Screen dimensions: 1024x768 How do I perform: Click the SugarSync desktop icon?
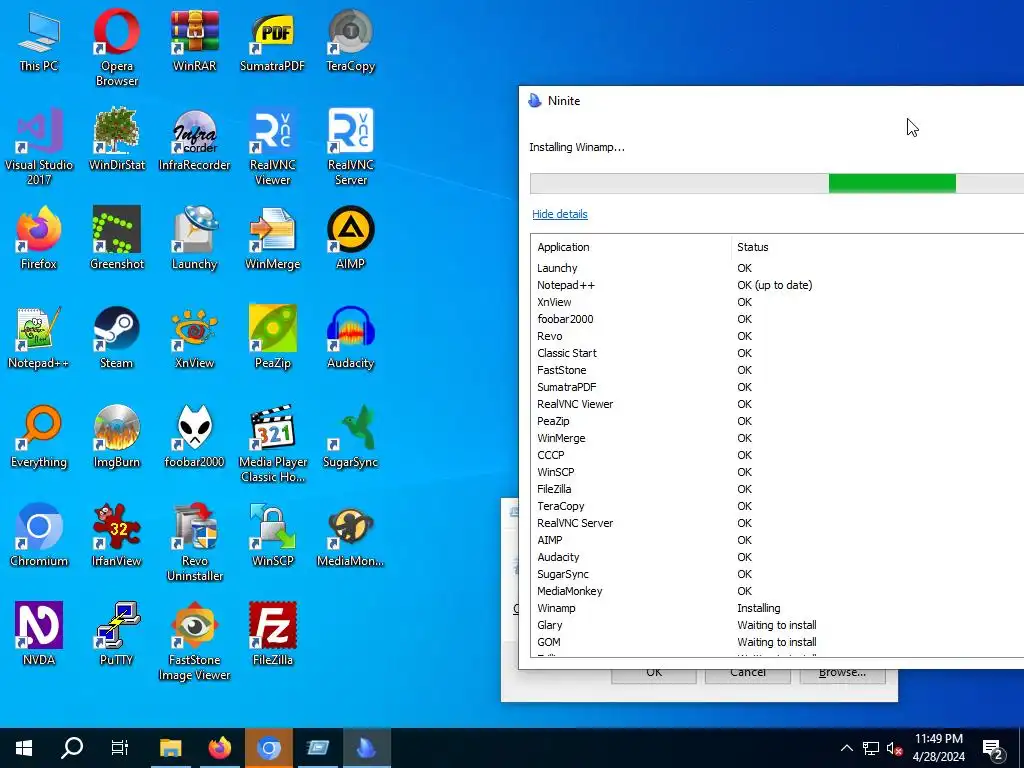pos(351,436)
